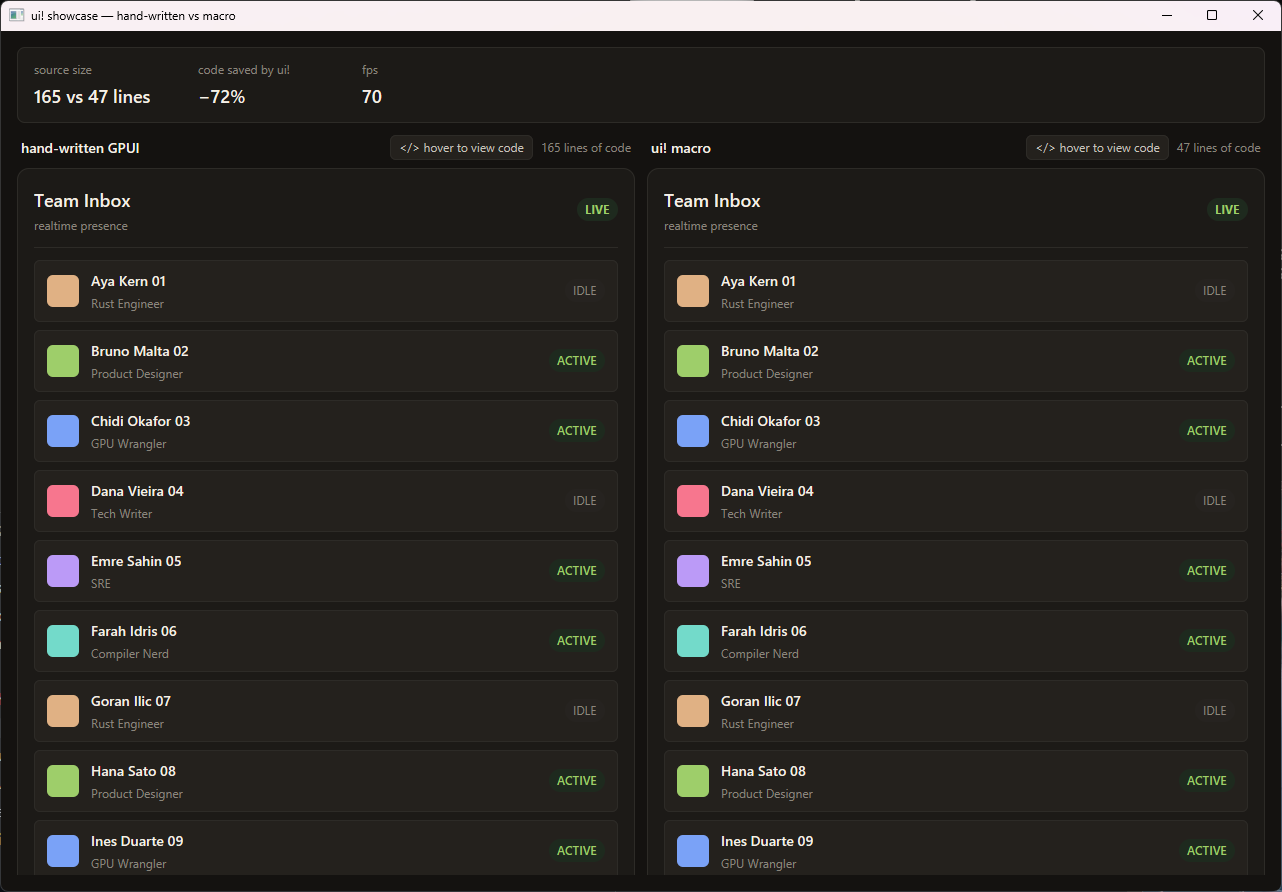Click LIVE badge in hand-written GPUI panel
The width and height of the screenshot is (1282, 892).
click(597, 210)
